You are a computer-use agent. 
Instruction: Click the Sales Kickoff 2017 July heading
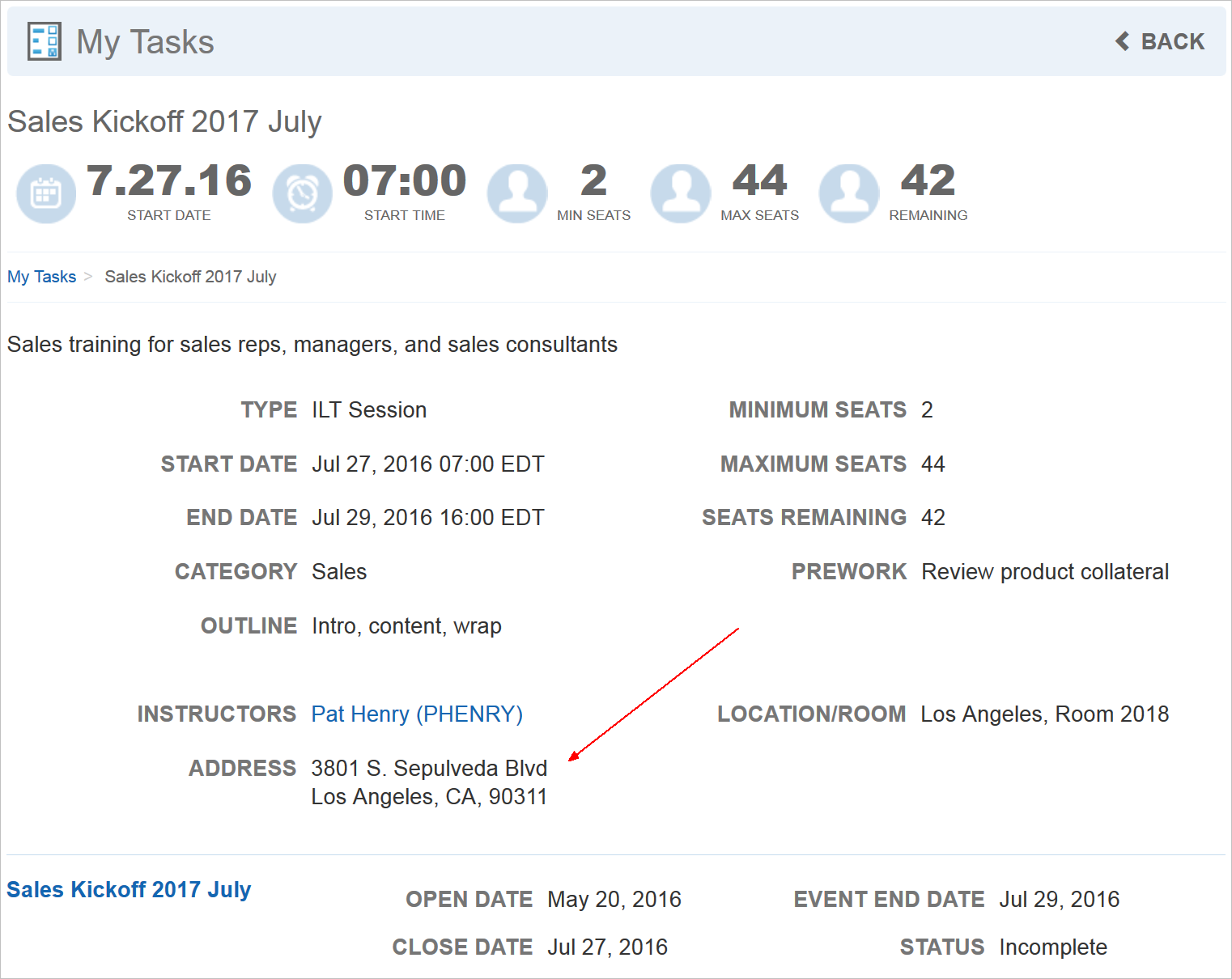tap(164, 121)
